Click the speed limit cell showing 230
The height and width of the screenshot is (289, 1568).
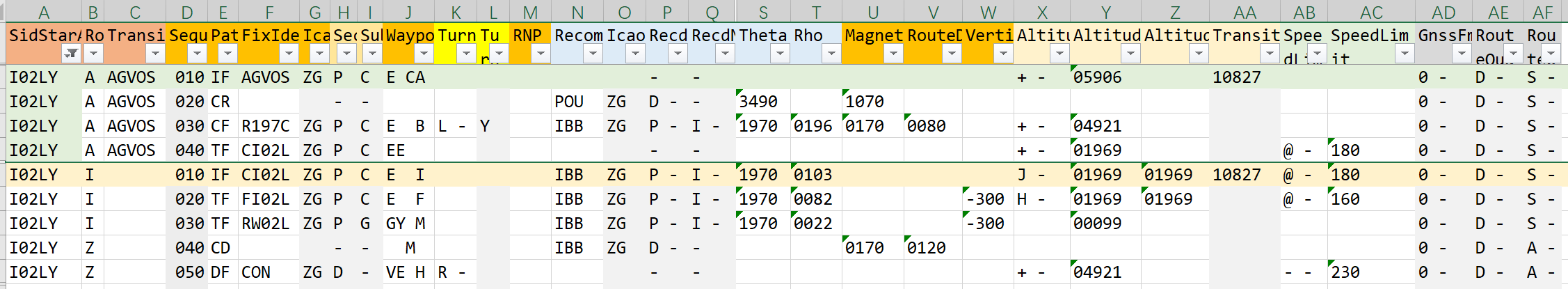point(1345,272)
